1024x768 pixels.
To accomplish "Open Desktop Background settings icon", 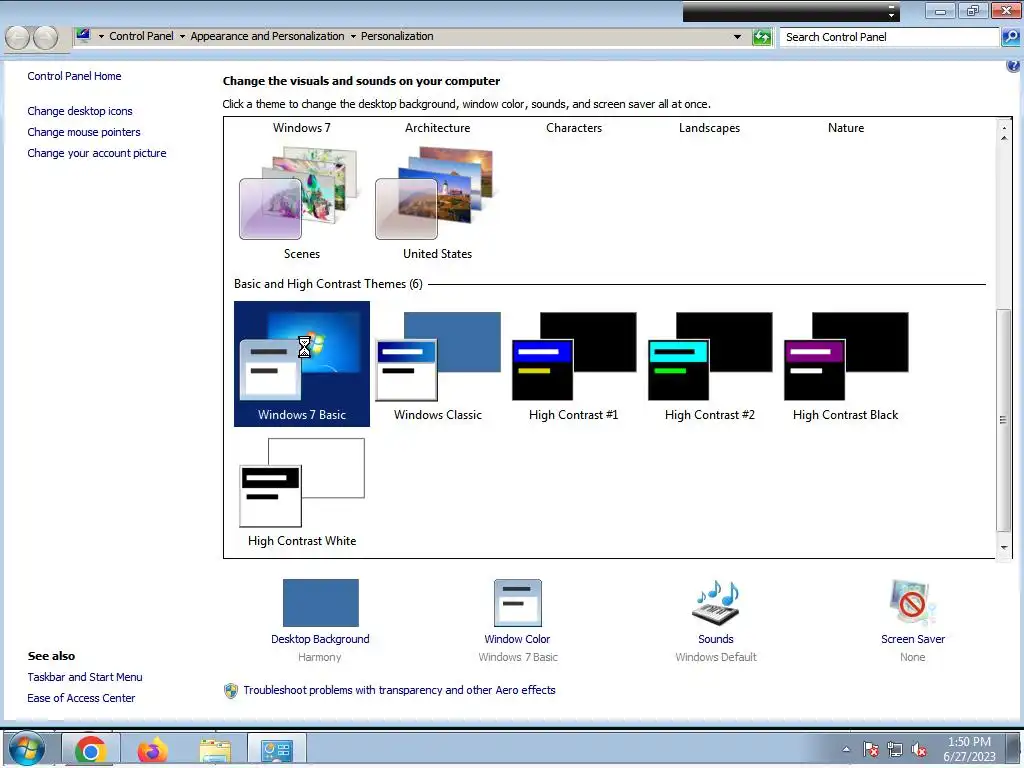I will (x=321, y=603).
